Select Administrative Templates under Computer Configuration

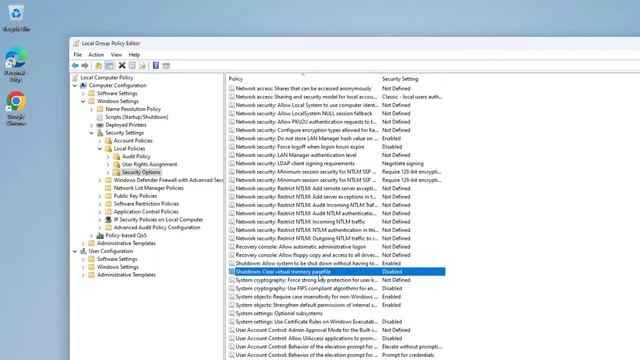(x=126, y=243)
